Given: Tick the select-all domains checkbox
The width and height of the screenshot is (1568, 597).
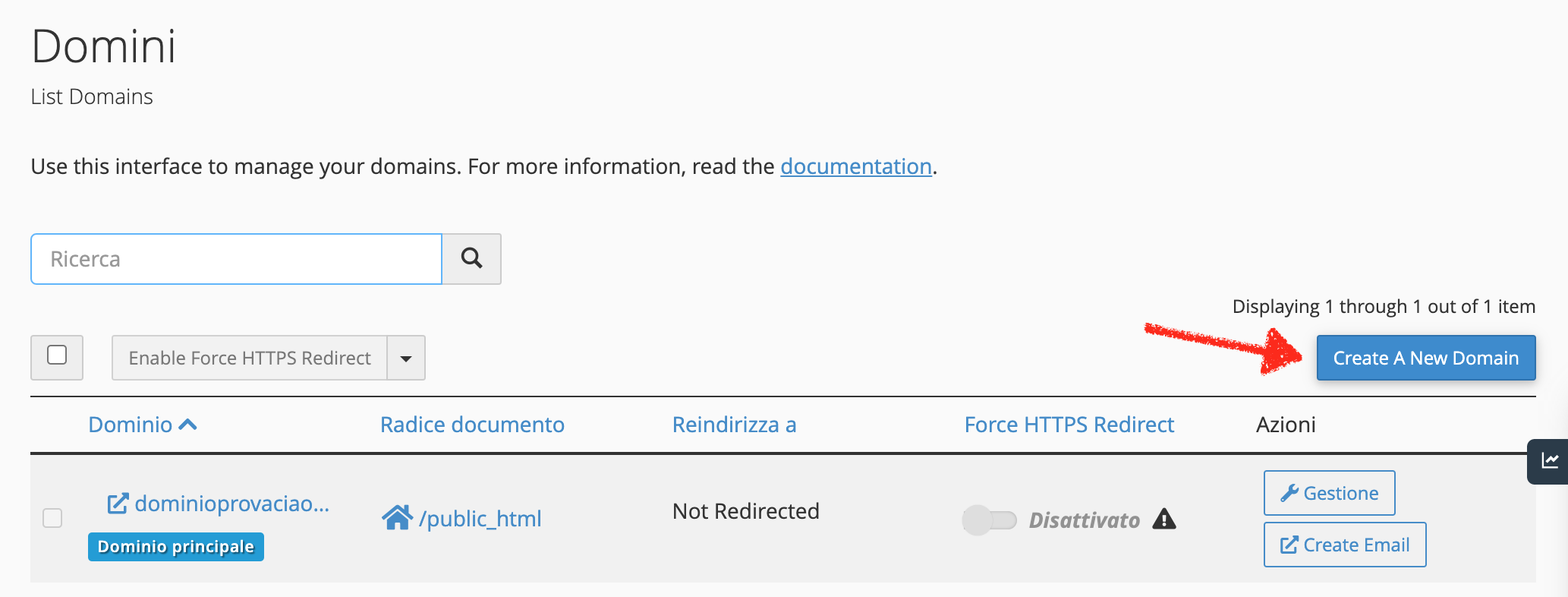Looking at the screenshot, I should coord(57,355).
